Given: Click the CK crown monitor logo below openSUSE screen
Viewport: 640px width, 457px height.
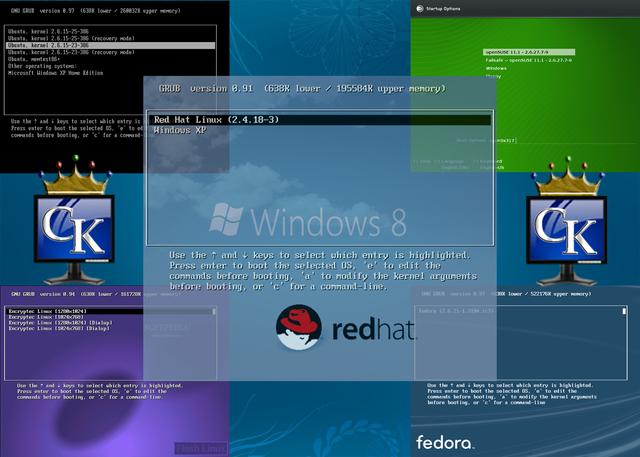Looking at the screenshot, I should [x=567, y=221].
